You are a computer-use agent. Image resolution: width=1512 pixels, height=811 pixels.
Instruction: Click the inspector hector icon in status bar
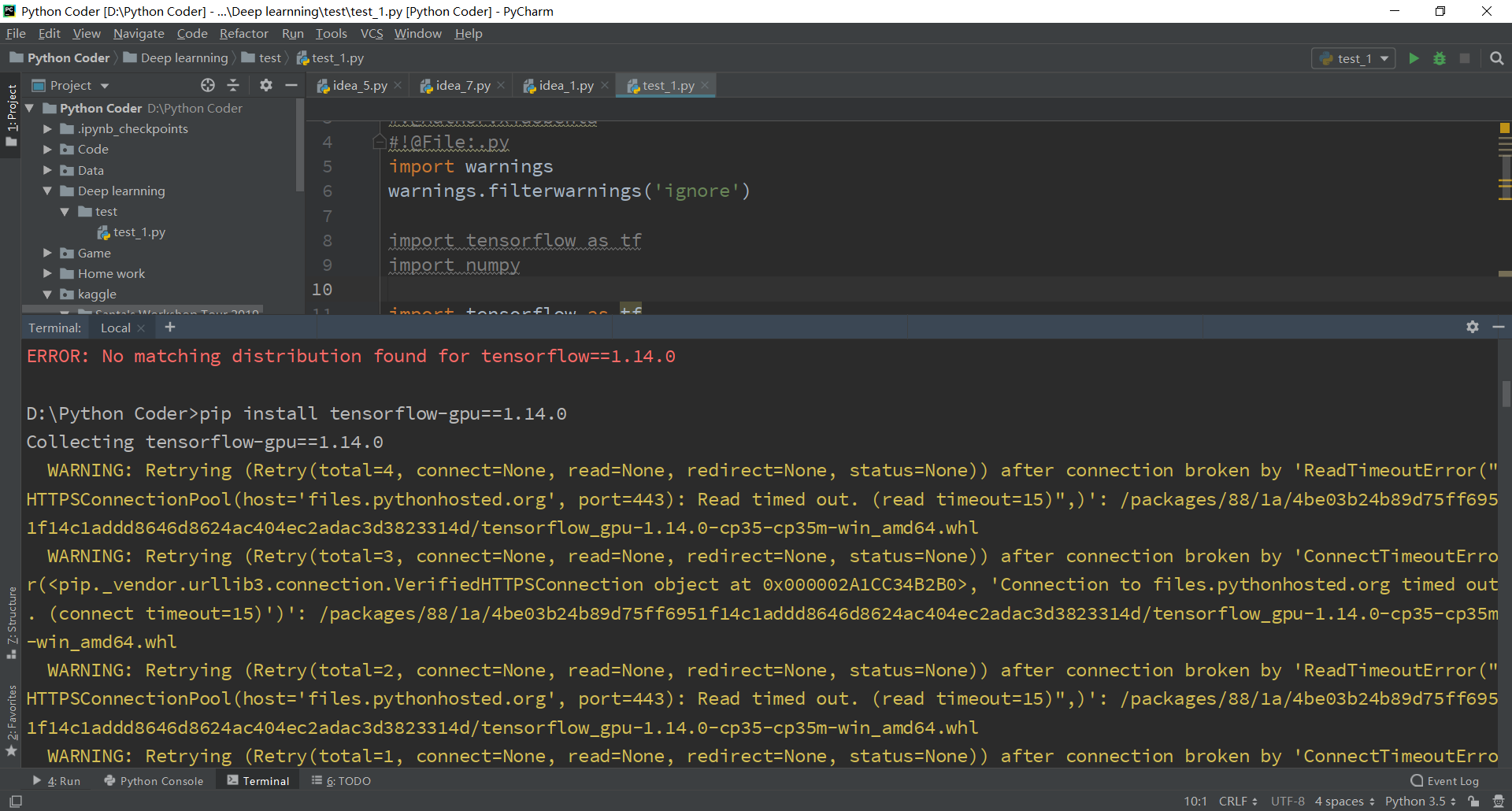(1499, 802)
